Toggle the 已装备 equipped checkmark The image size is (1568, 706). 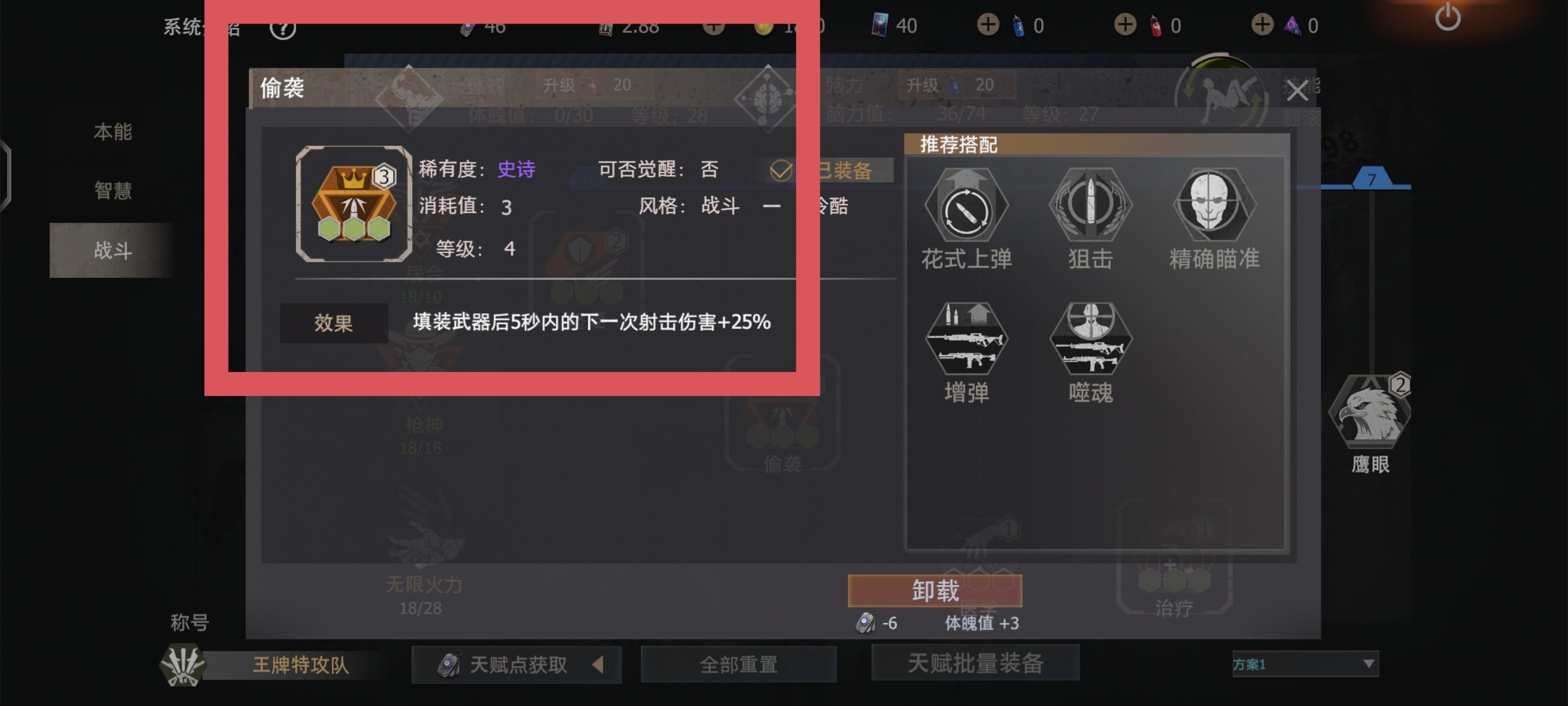pos(781,171)
